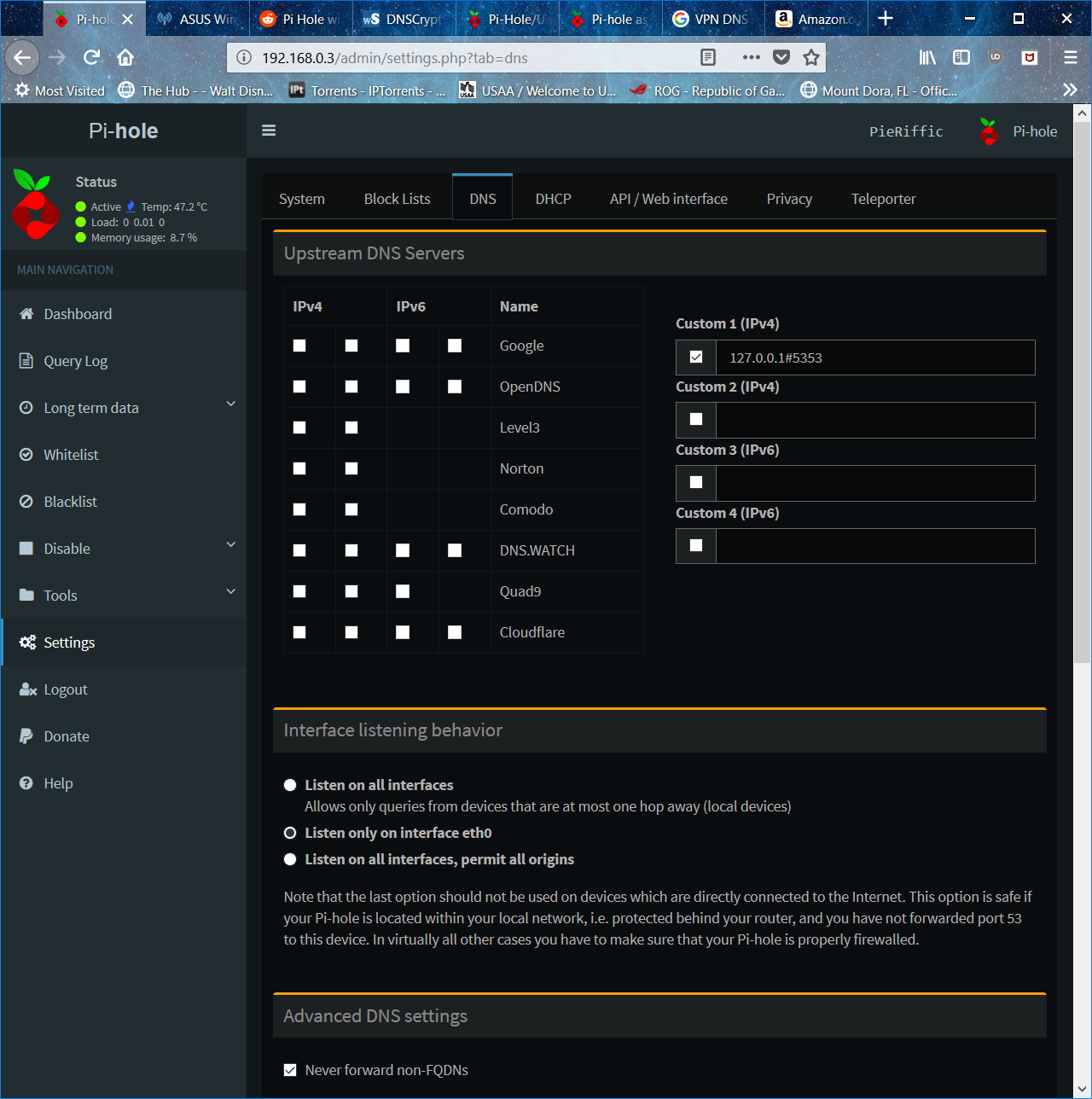1092x1099 pixels.
Task: Switch to ASUS Wireless browser tab
Action: click(198, 18)
